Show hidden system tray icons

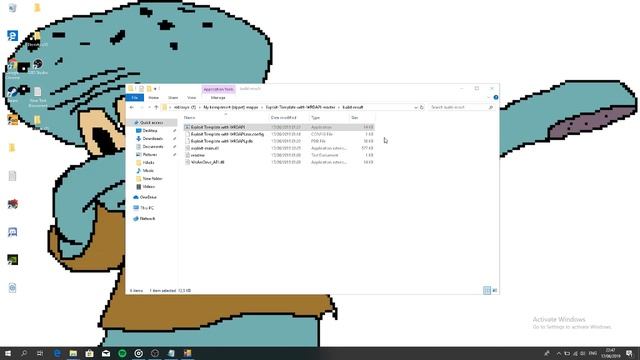(x=558, y=353)
